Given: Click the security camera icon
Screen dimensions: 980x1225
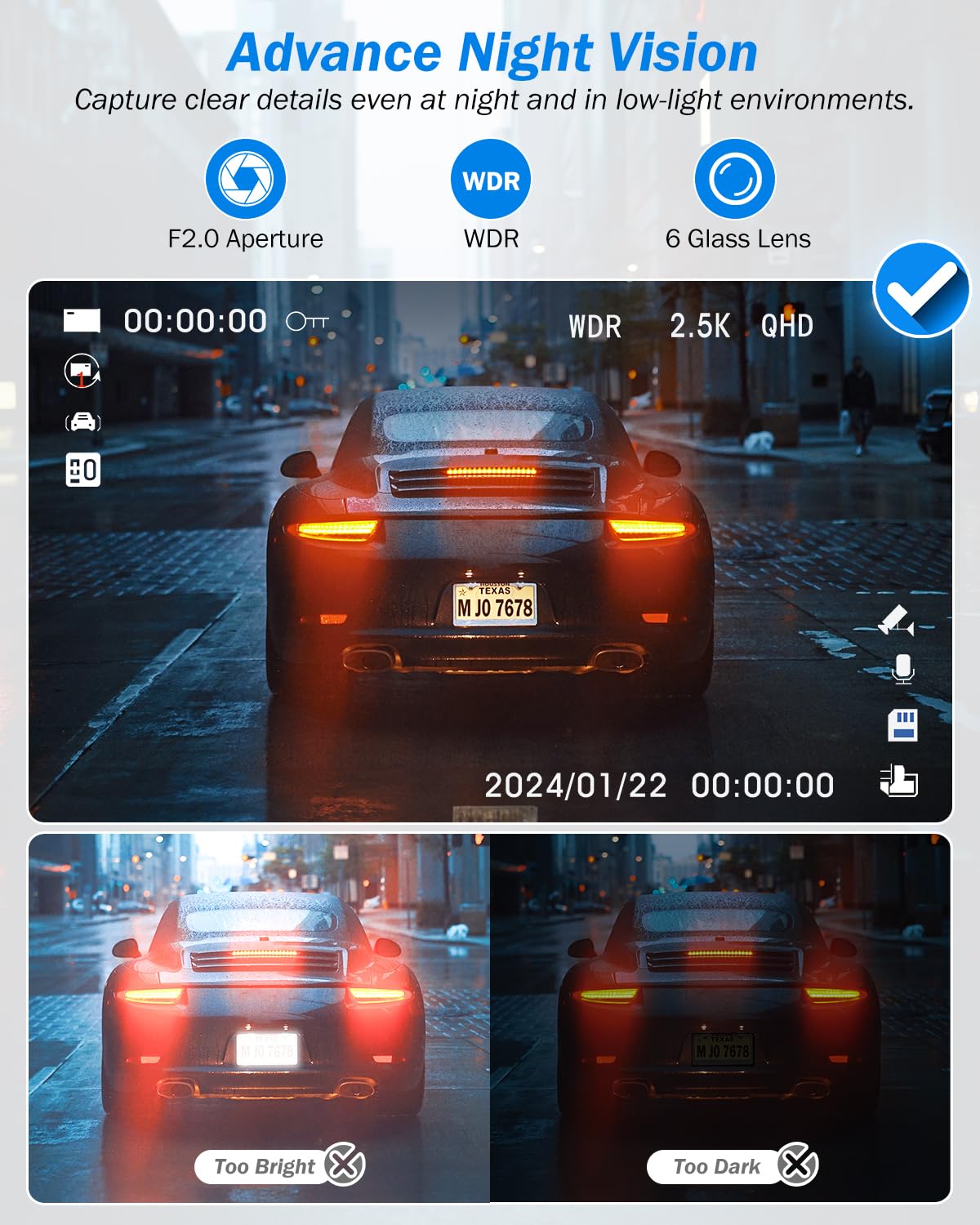Looking at the screenshot, I should 897,621.
